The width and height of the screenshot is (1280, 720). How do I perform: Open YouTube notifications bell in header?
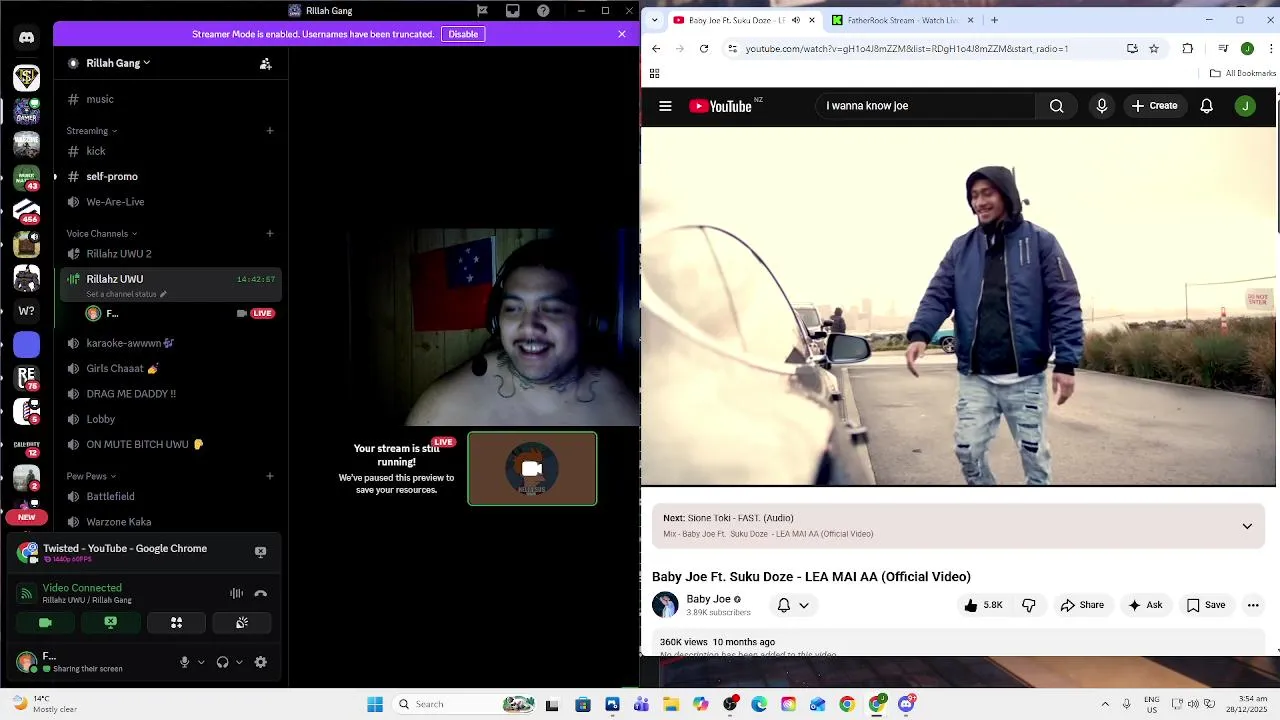coord(1207,106)
